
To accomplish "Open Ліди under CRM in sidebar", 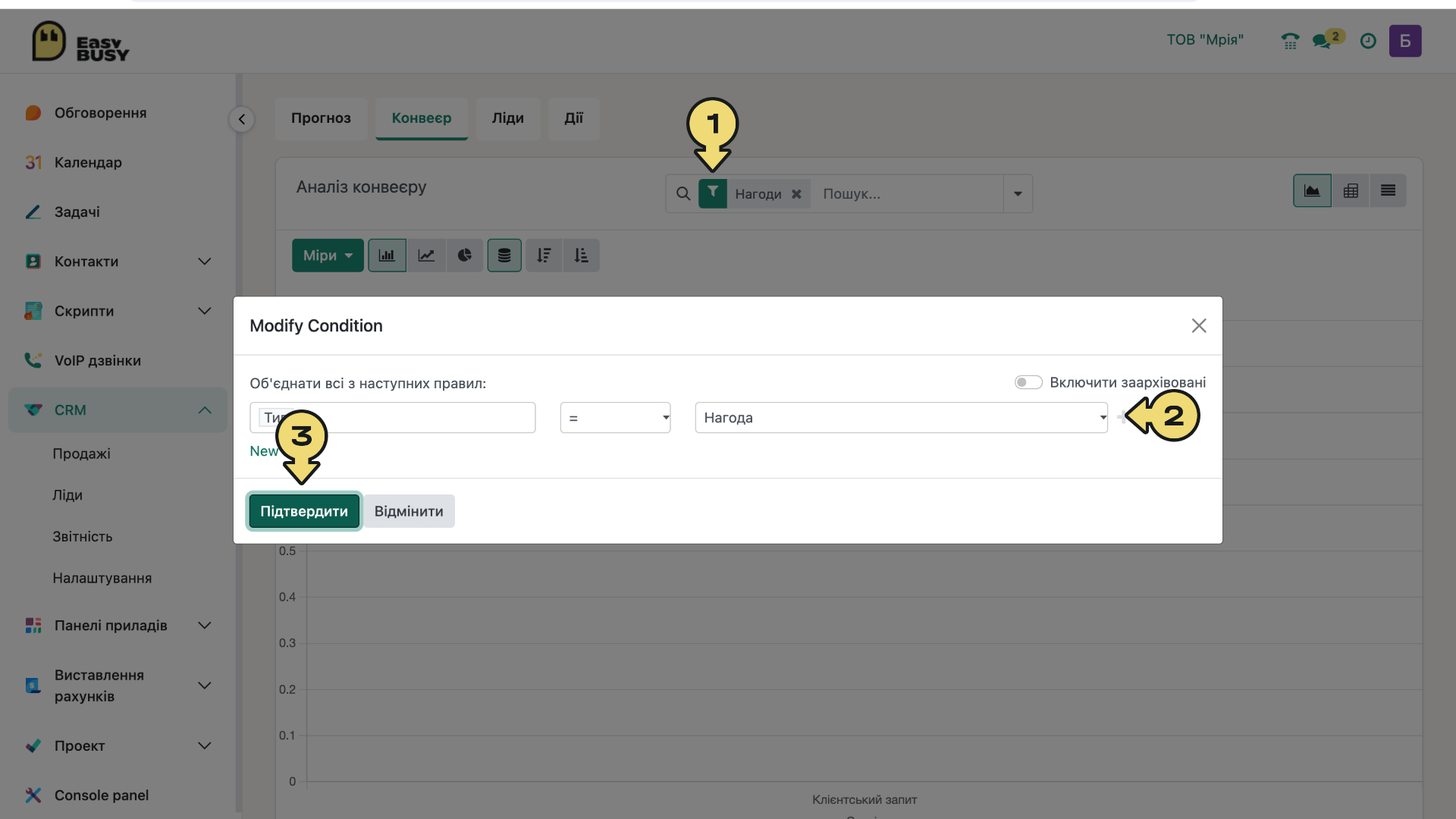I will [67, 495].
